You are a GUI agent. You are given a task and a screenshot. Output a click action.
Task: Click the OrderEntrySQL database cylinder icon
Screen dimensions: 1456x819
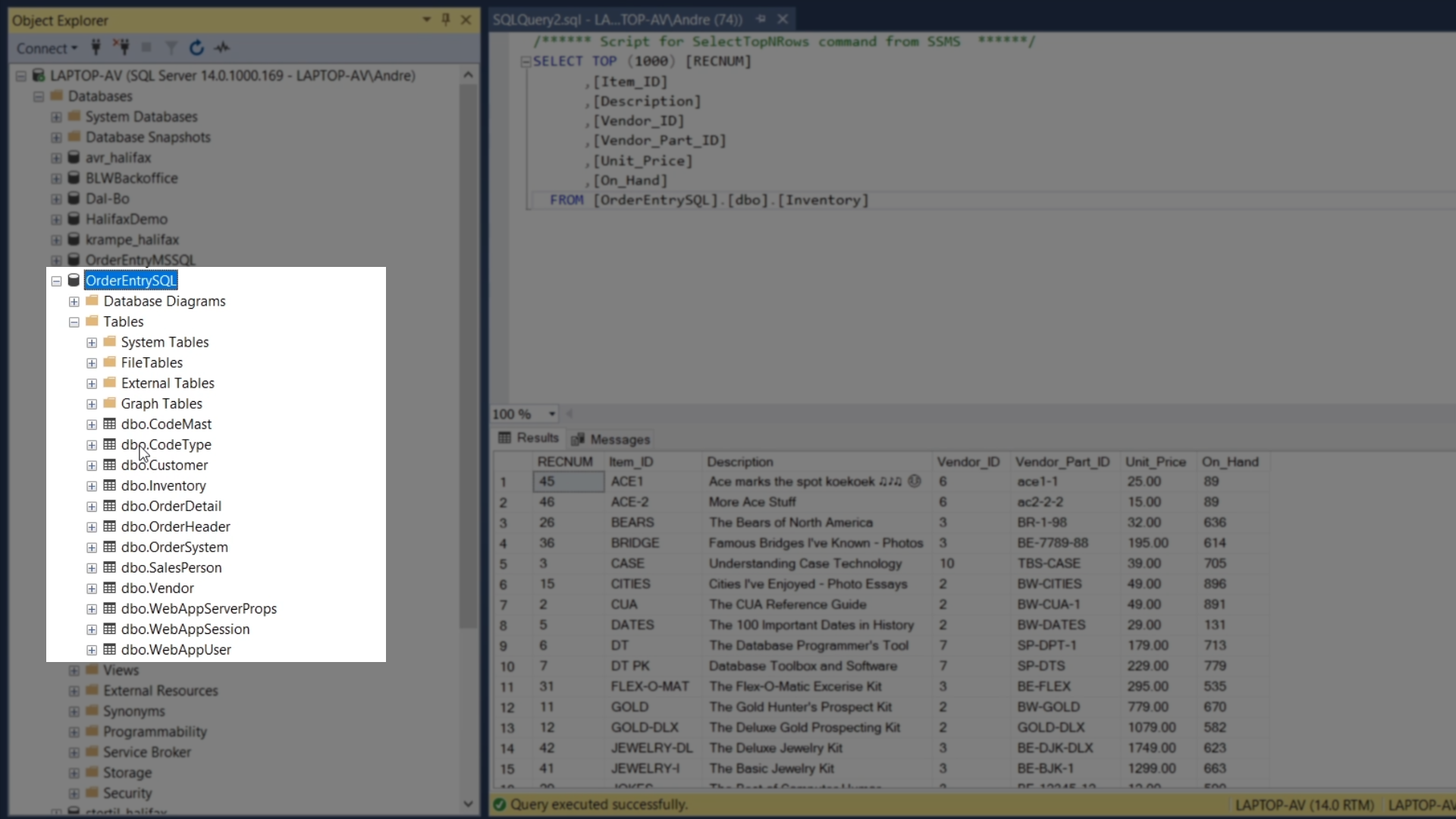(x=74, y=281)
